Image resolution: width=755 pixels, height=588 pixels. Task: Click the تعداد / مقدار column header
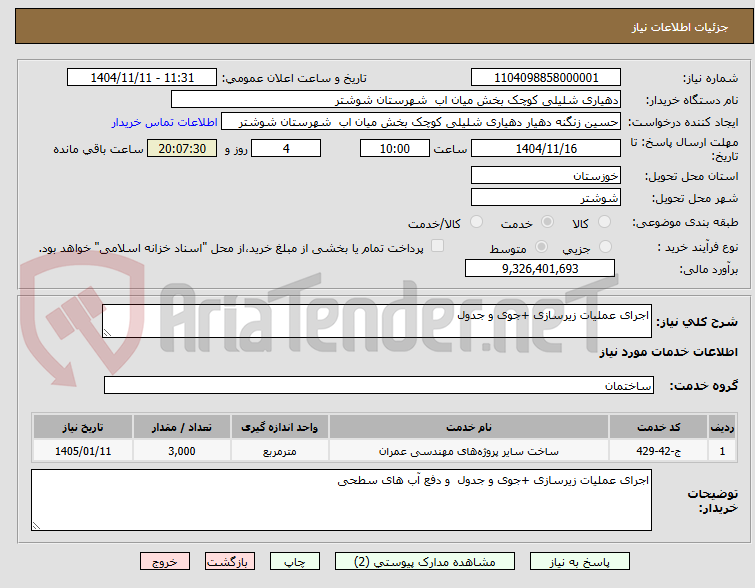182,428
